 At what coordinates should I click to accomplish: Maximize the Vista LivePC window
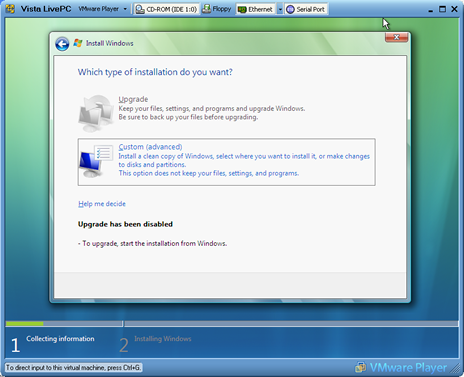pyautogui.click(x=442, y=9)
